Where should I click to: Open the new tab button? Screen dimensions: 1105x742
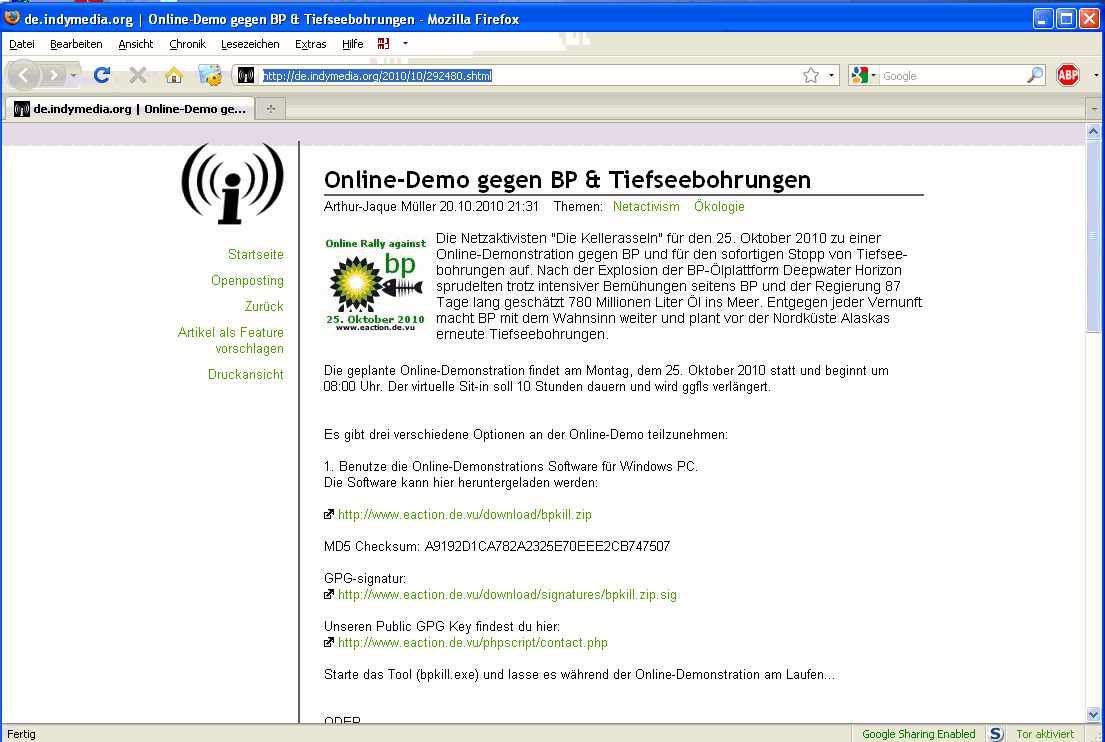(270, 108)
